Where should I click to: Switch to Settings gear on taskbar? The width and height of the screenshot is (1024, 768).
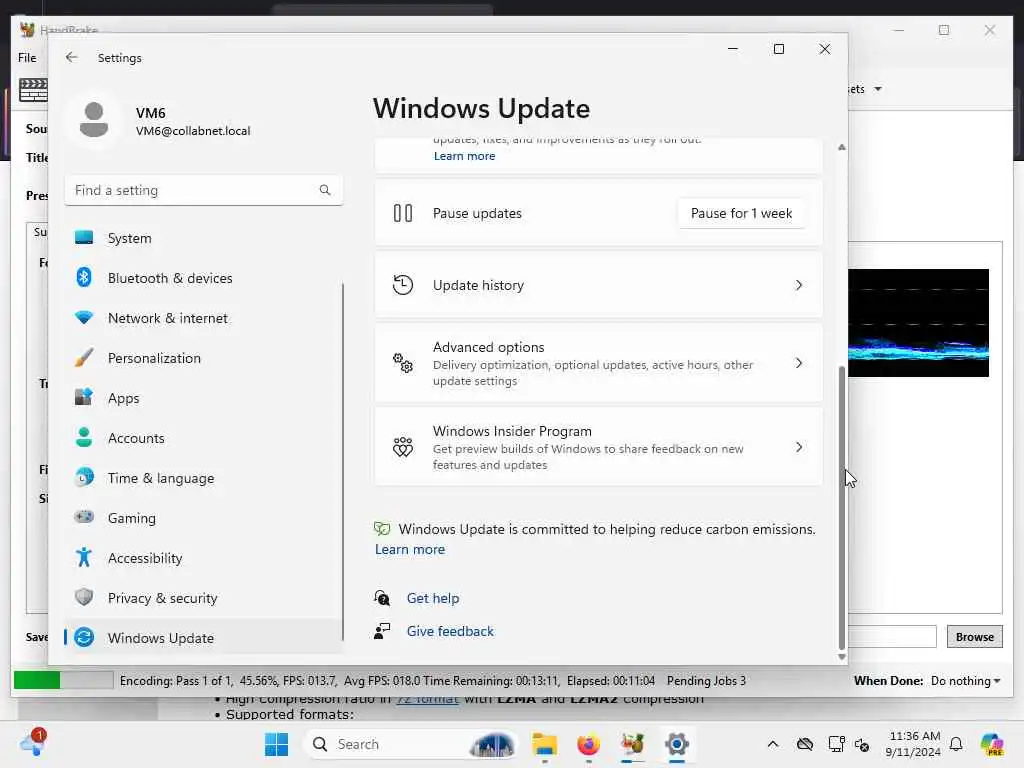(x=677, y=744)
